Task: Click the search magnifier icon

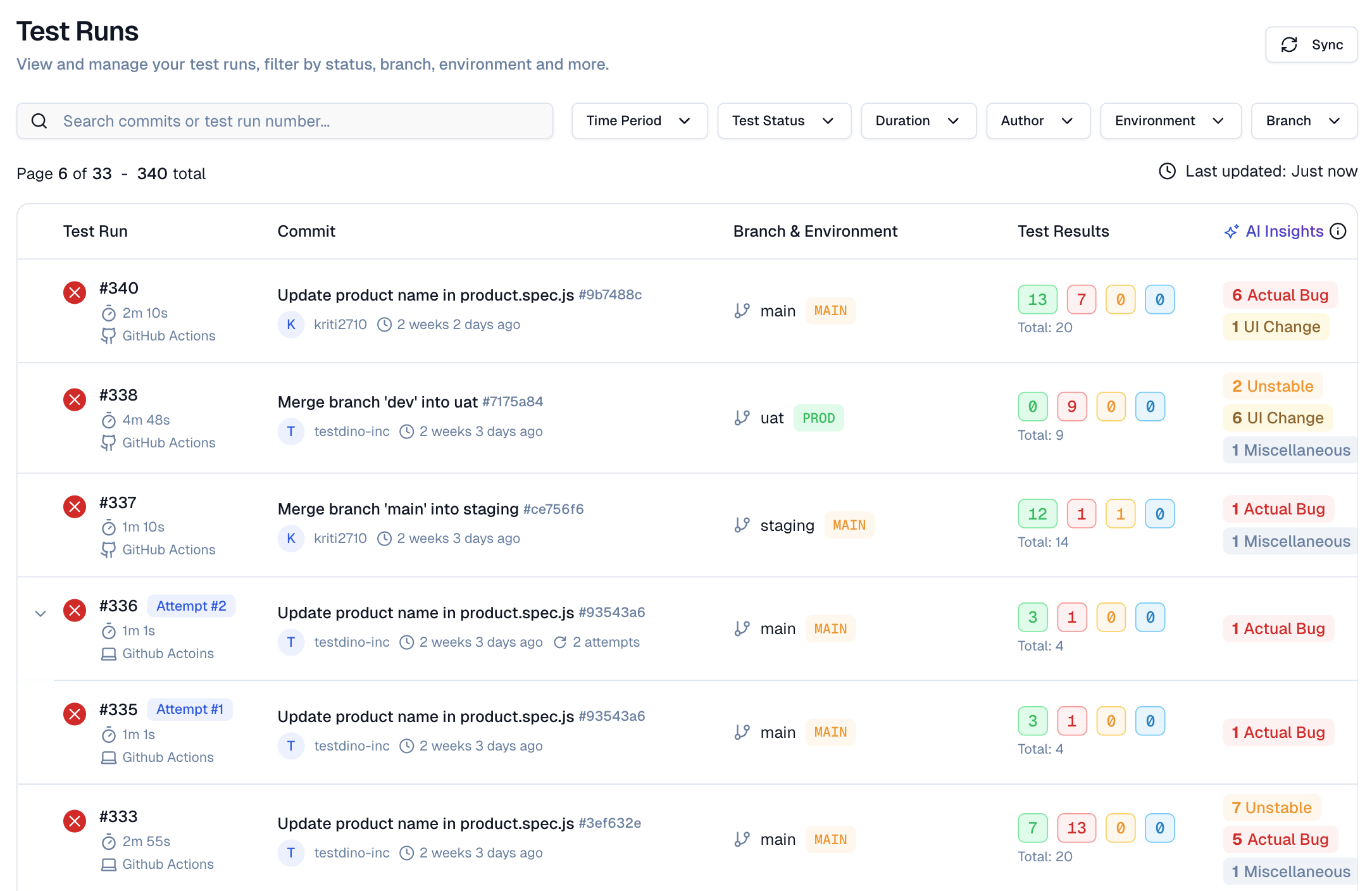Action: click(x=39, y=121)
